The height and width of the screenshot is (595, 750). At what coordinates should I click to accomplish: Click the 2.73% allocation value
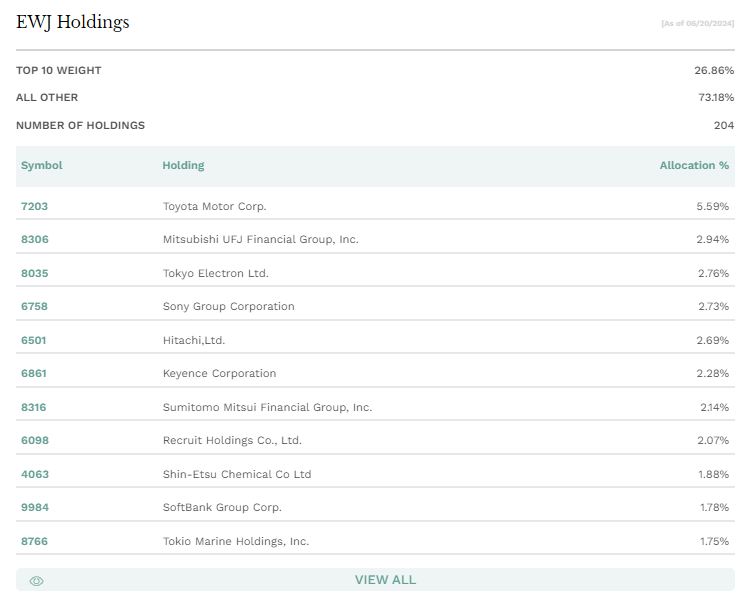(713, 306)
